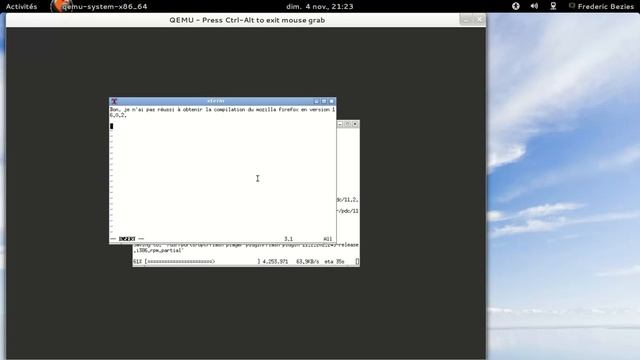This screenshot has height=360, width=640.
Task: Close the rear terminal window
Action: coord(355,124)
